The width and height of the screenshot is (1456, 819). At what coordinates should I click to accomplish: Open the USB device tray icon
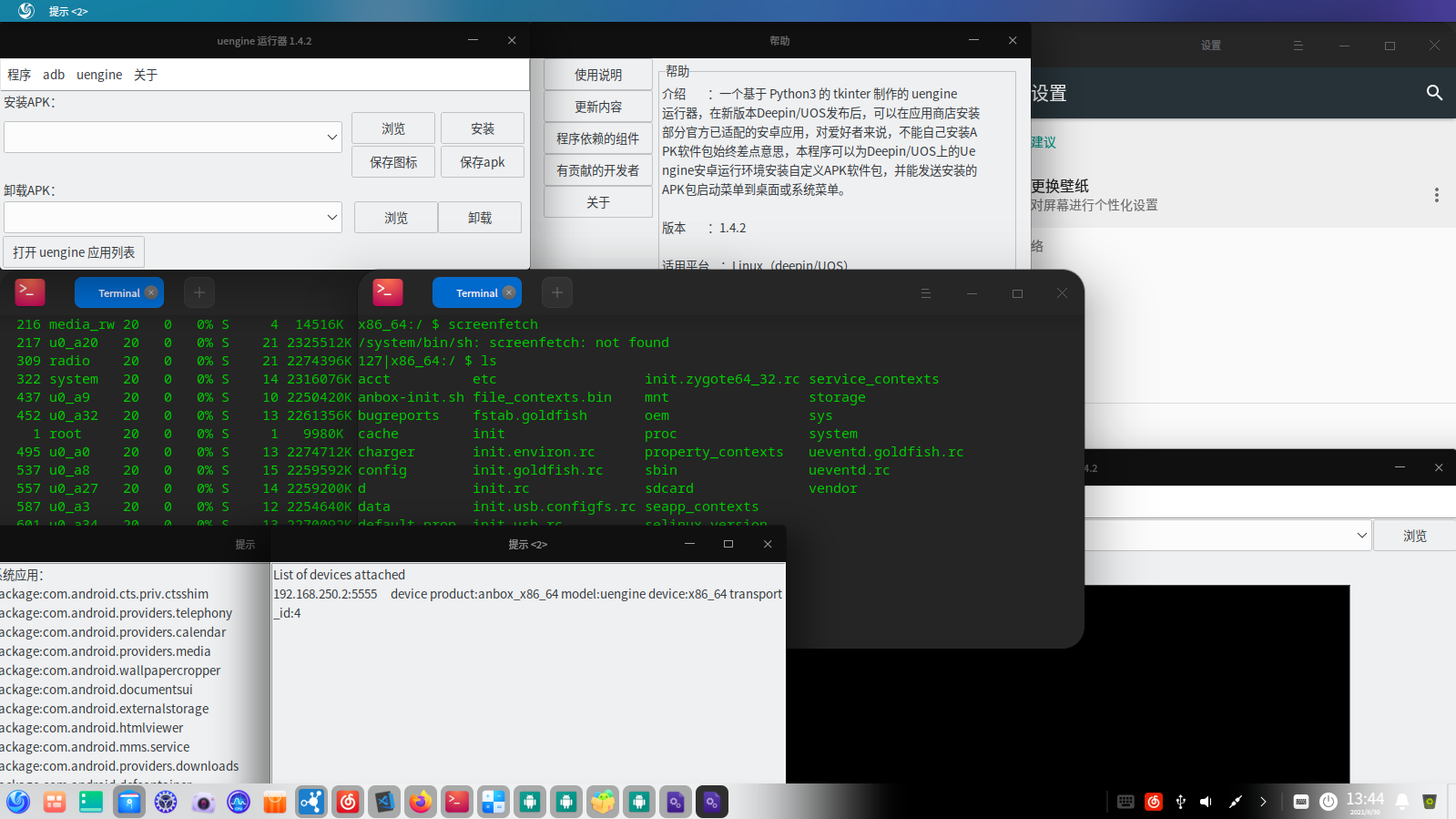(1181, 802)
